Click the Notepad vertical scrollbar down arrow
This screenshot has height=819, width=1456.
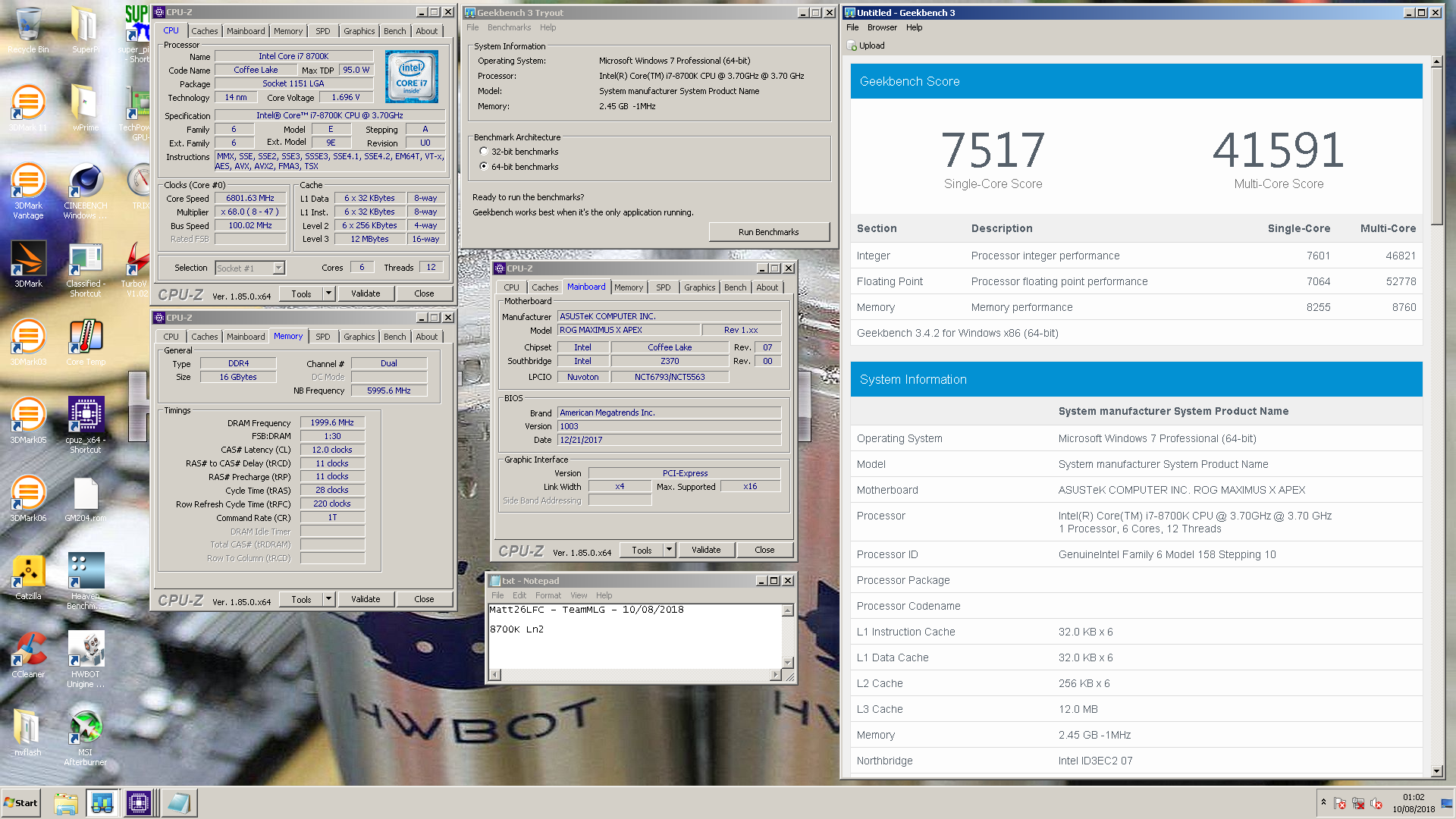788,662
